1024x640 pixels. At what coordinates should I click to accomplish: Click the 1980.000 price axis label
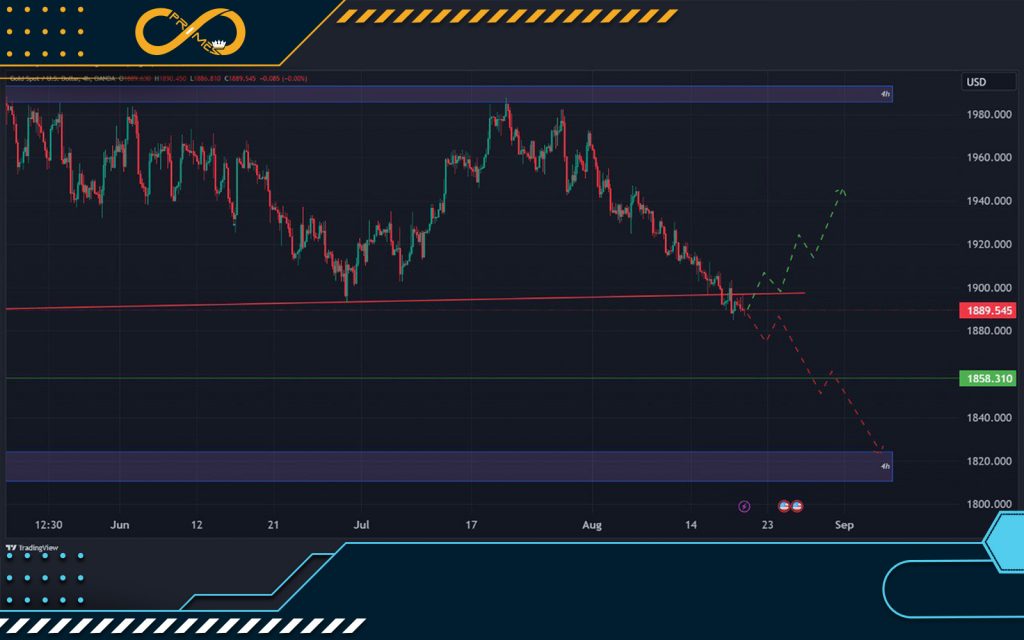[988, 114]
